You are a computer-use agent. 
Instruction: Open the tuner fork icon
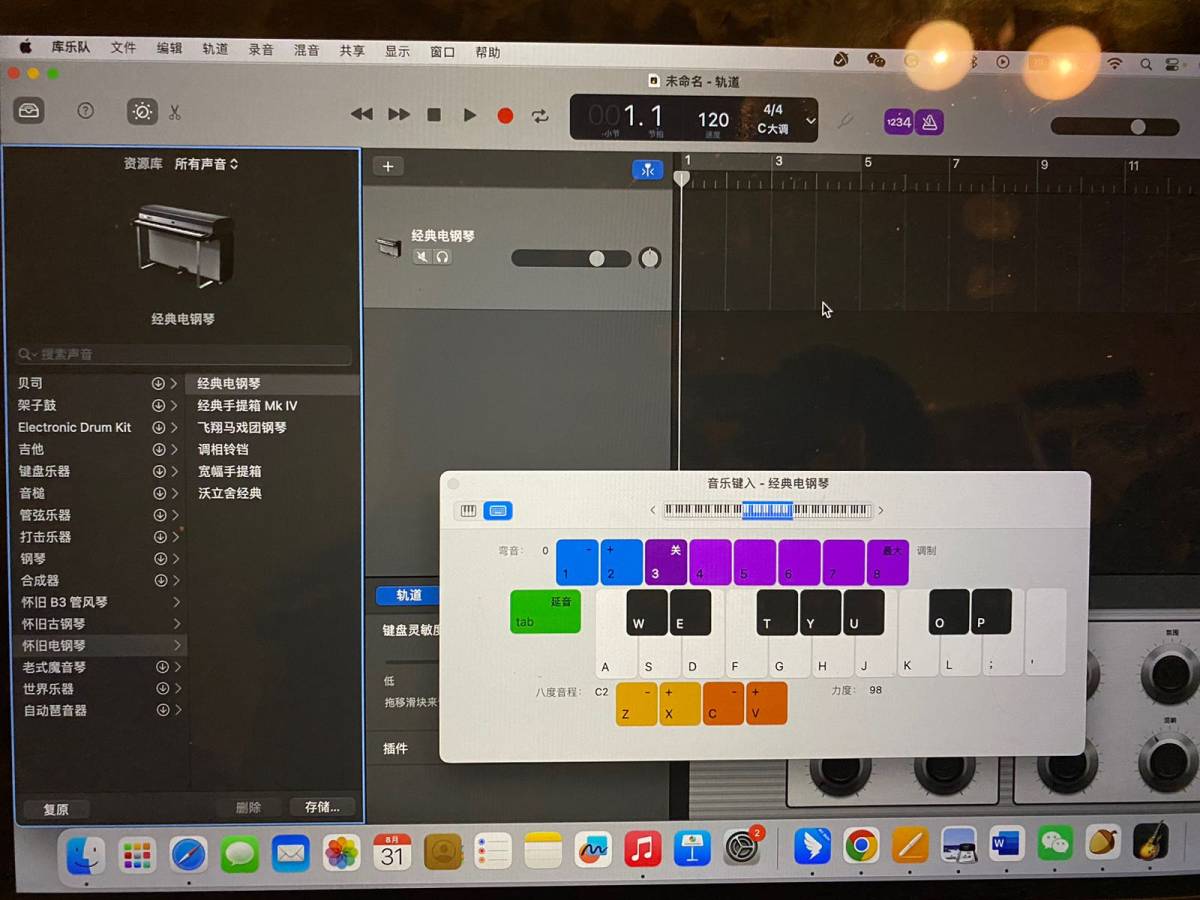(846, 122)
